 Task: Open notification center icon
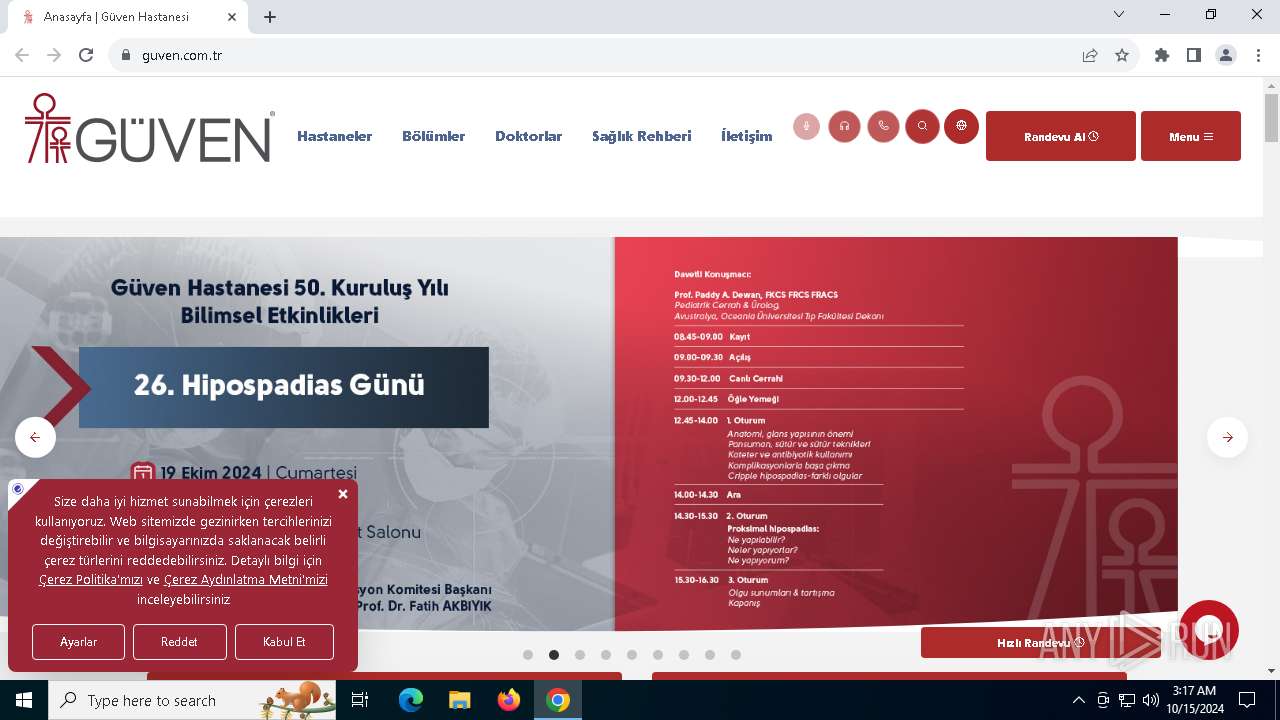(1247, 700)
